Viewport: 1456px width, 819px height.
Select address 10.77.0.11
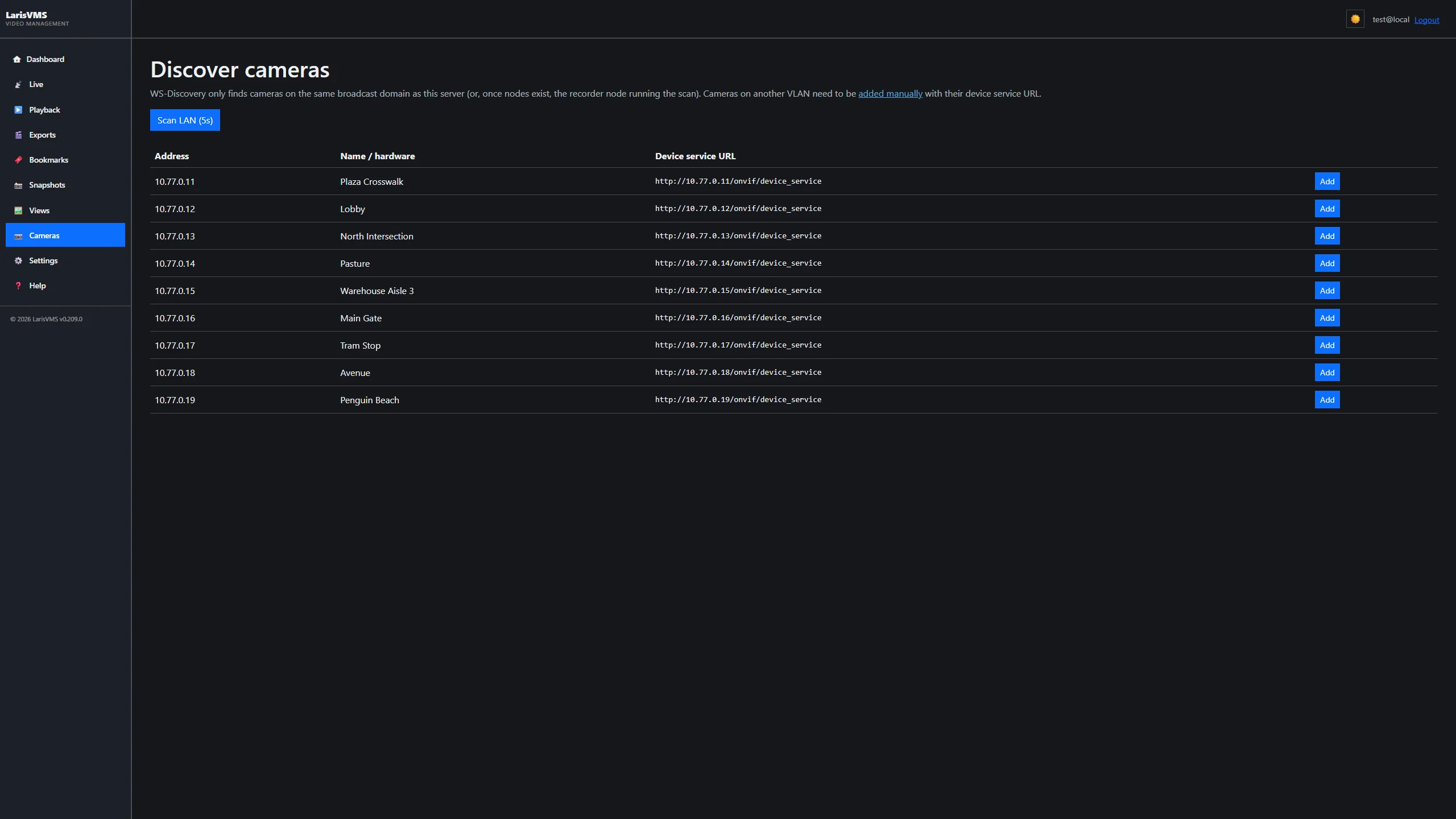[175, 181]
